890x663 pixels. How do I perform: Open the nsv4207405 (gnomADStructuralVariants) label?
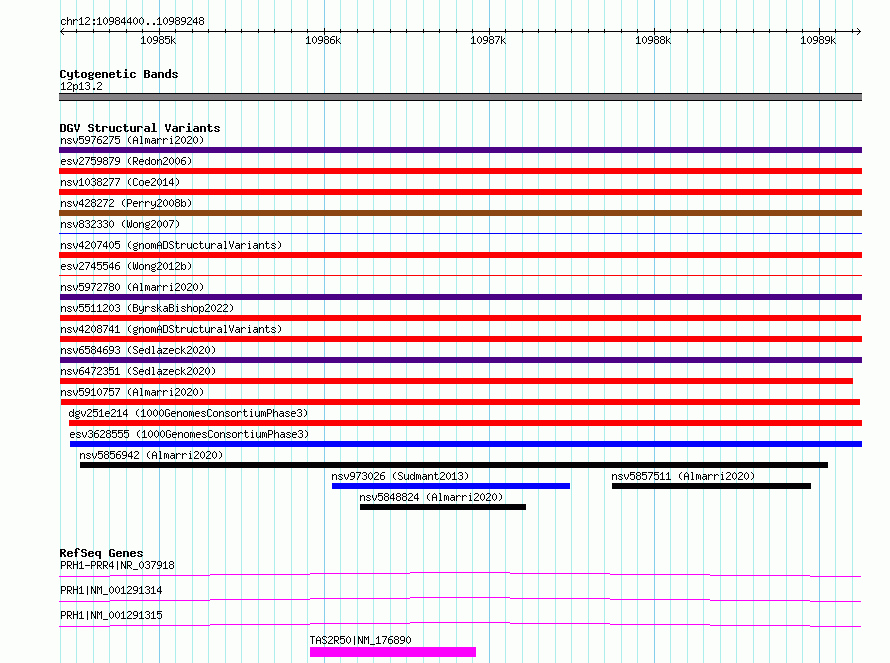tap(171, 245)
